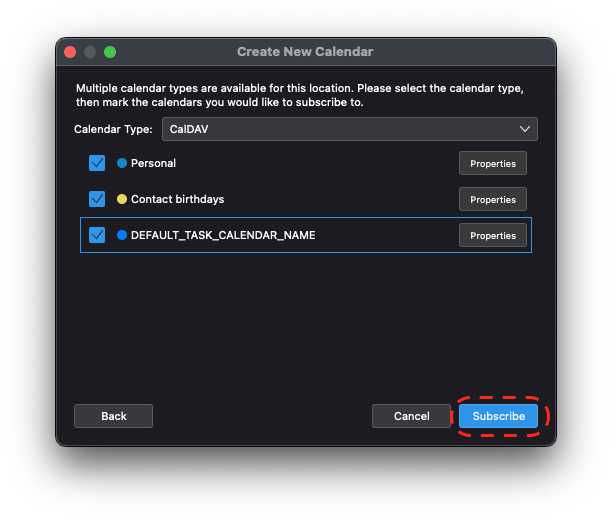Open Properties for Contact birthdays calendar
The height and width of the screenshot is (520, 612).
(492, 199)
